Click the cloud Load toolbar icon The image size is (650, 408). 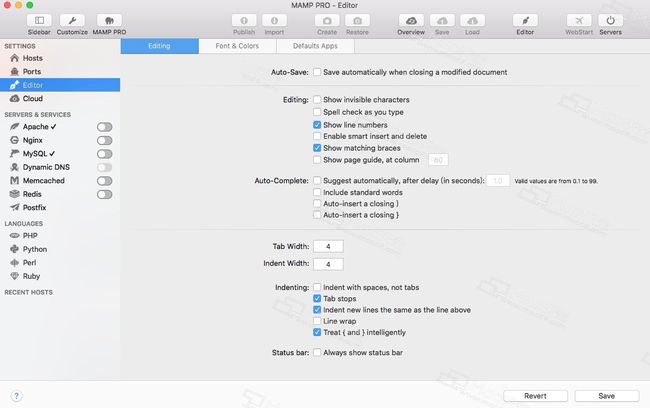point(473,20)
